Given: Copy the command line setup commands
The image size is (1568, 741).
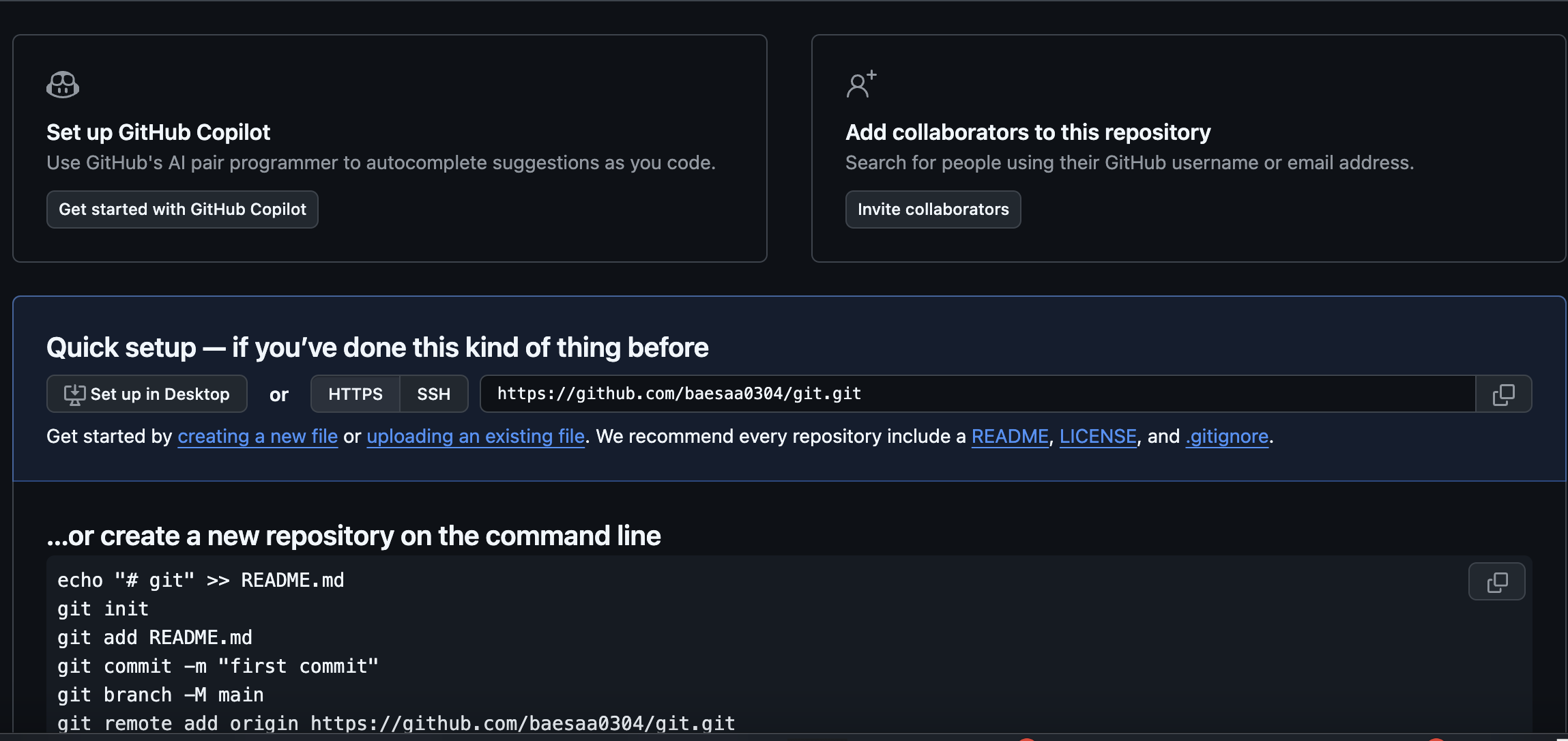Looking at the screenshot, I should (x=1496, y=582).
